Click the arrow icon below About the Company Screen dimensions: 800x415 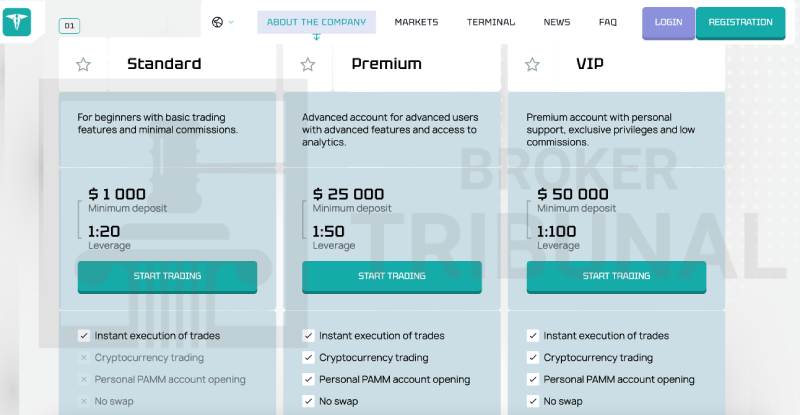point(316,37)
